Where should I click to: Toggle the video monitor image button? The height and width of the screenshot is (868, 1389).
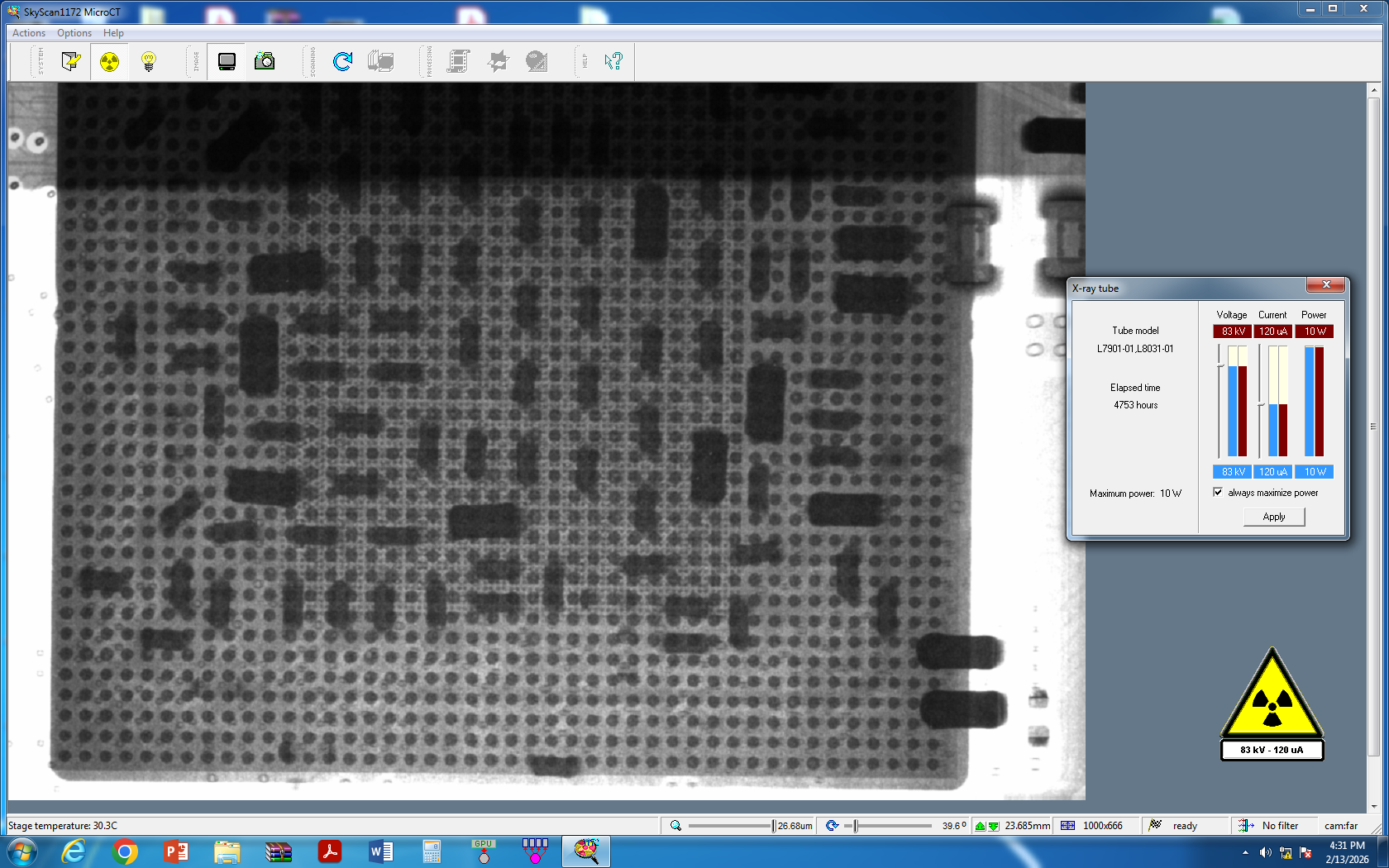point(227,61)
